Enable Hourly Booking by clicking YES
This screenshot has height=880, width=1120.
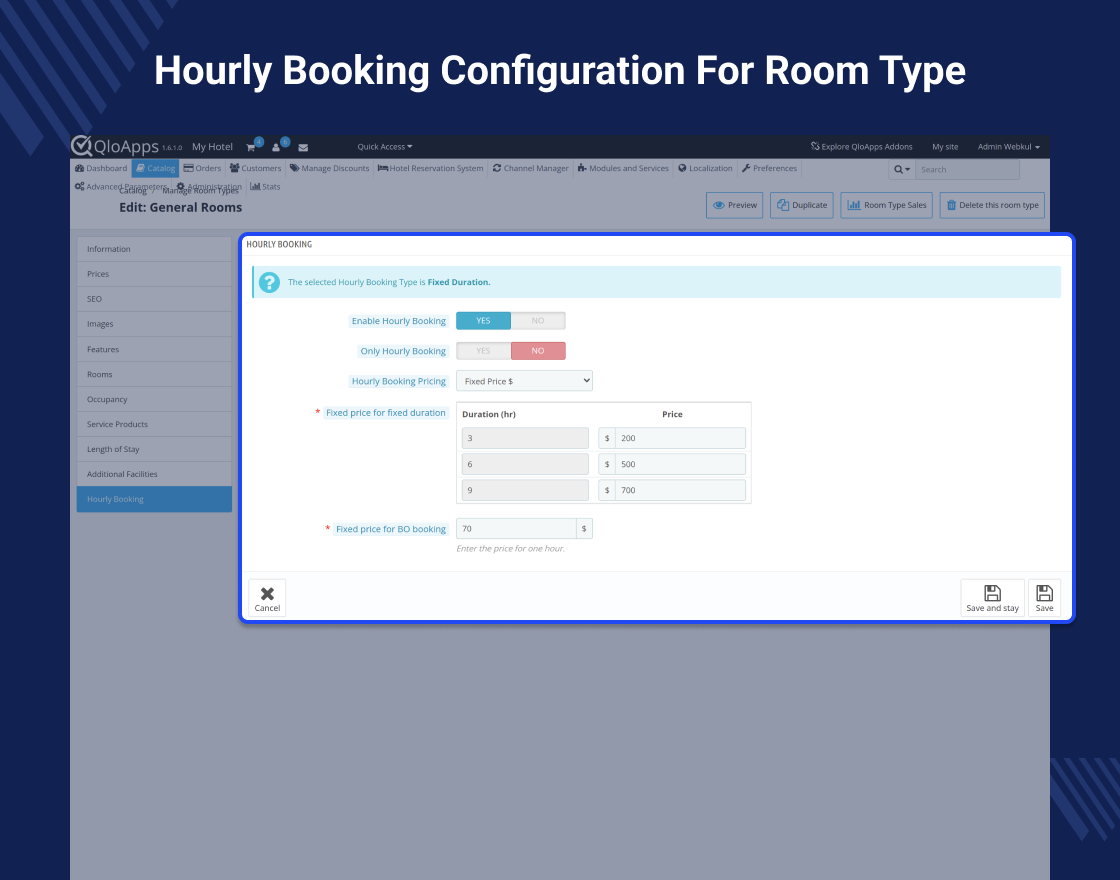pyautogui.click(x=483, y=320)
